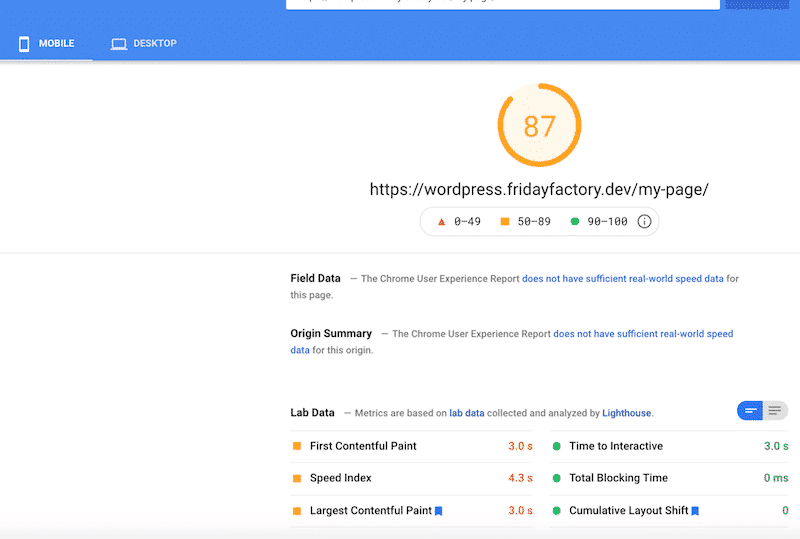Follow the Lighthouse link
Image resolution: width=800 pixels, height=539 pixels.
[627, 413]
